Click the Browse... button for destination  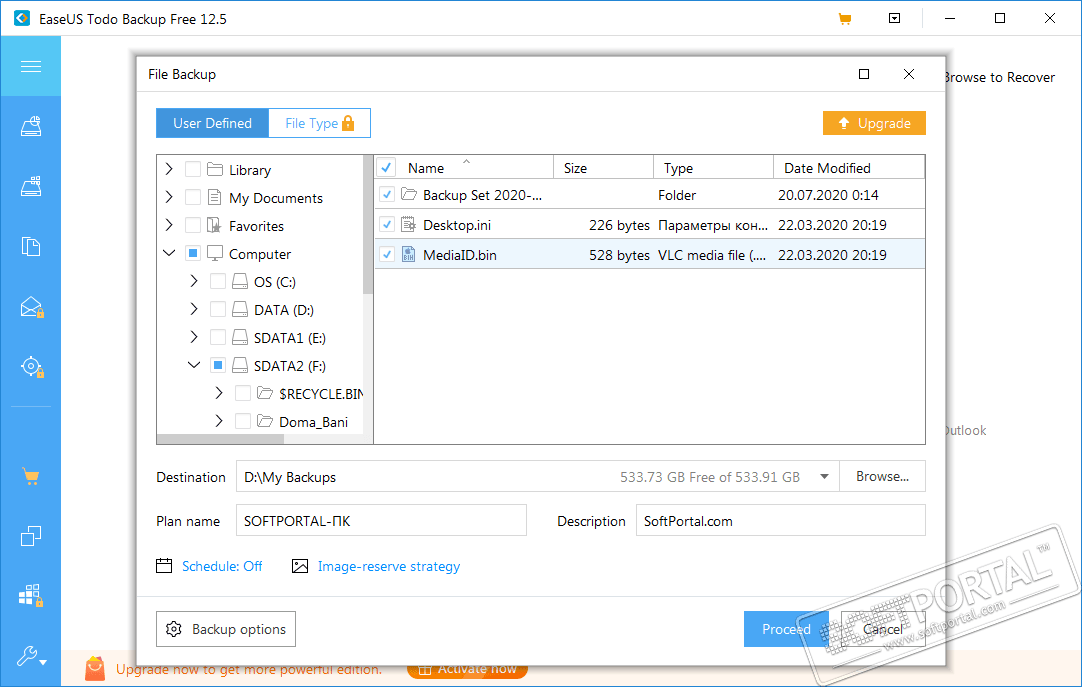point(882,477)
